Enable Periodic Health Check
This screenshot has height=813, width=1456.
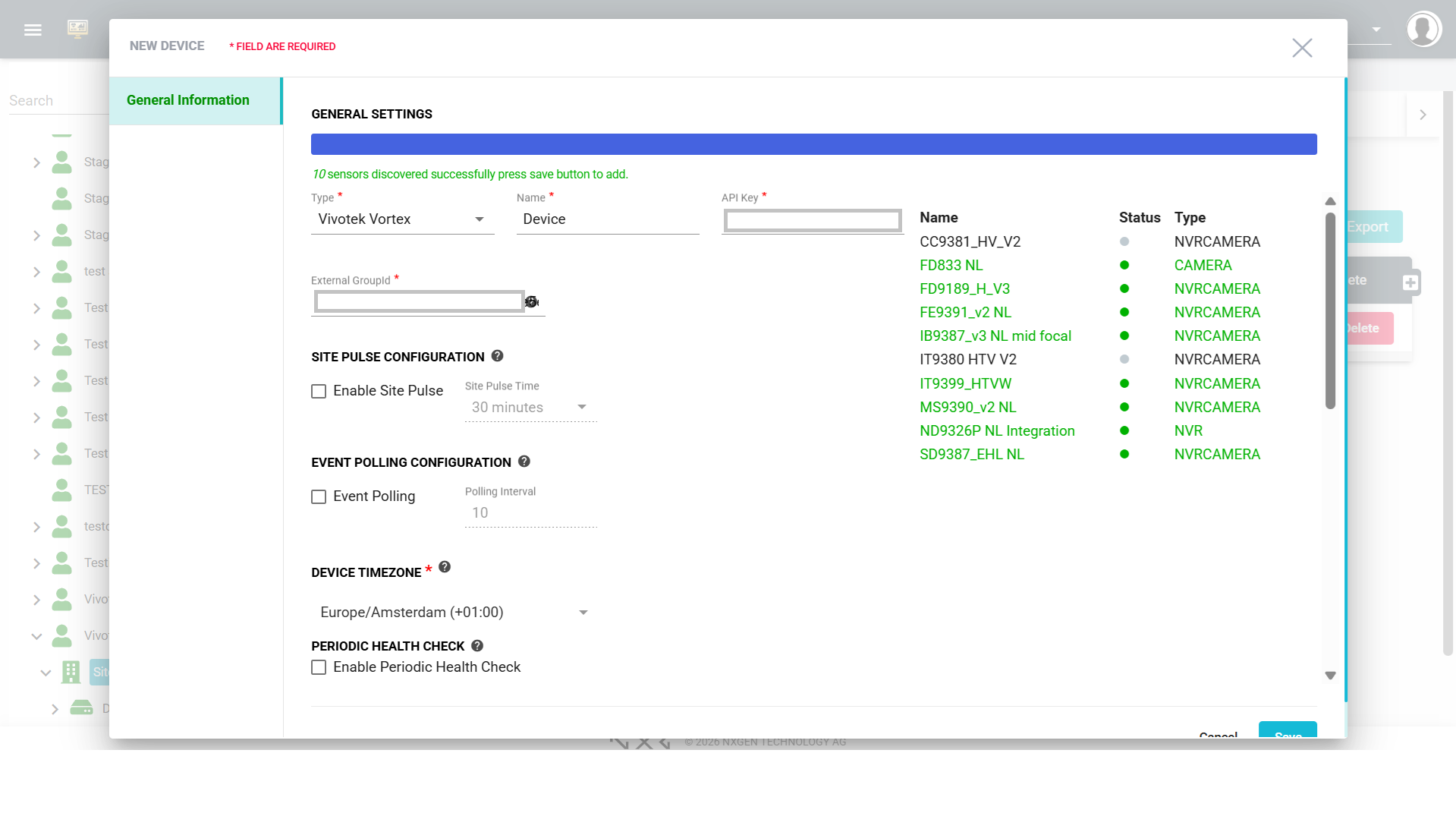319,667
